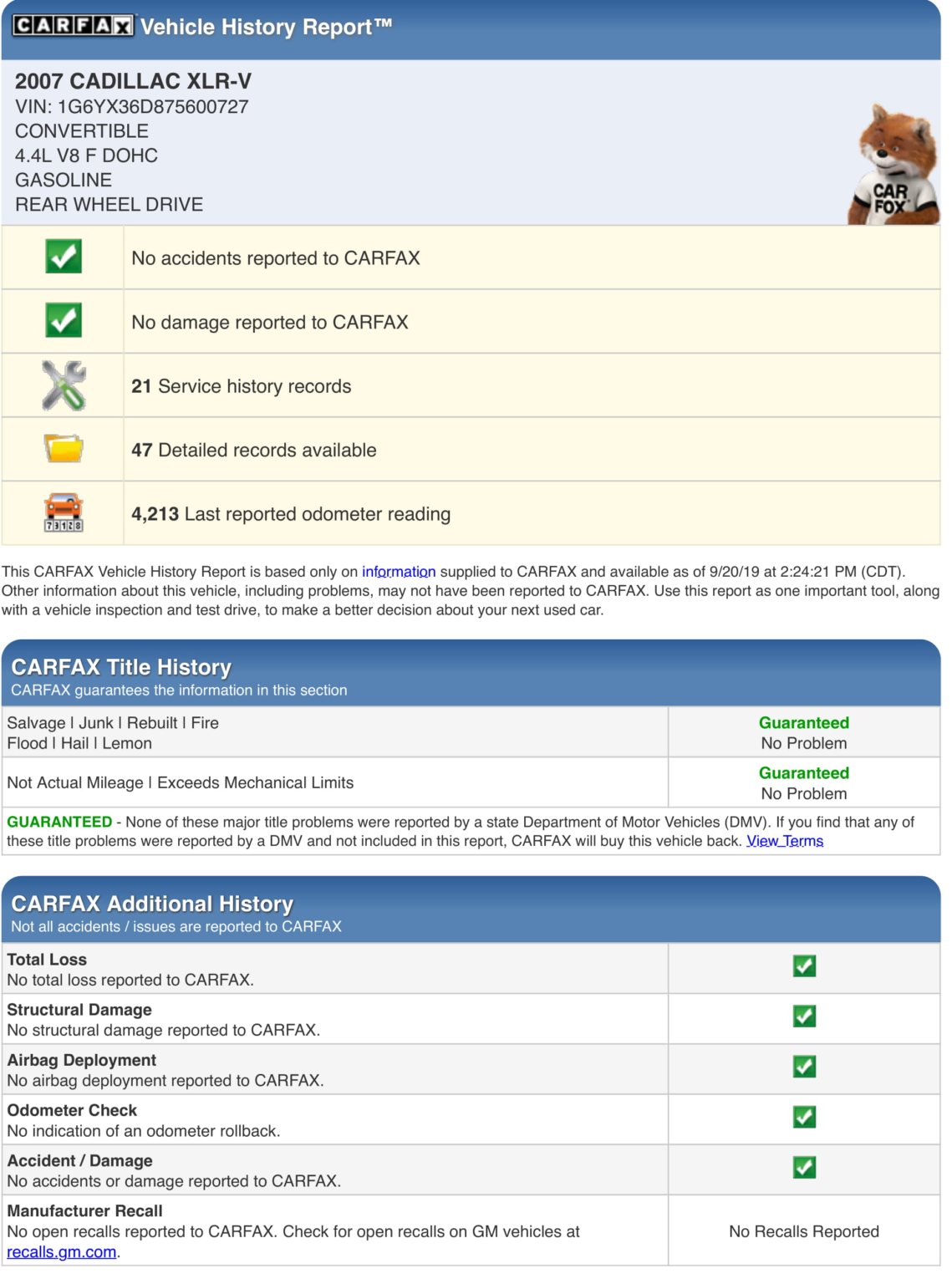The width and height of the screenshot is (952, 1284).
Task: Click the GASOLINE fuel type text
Action: [64, 180]
